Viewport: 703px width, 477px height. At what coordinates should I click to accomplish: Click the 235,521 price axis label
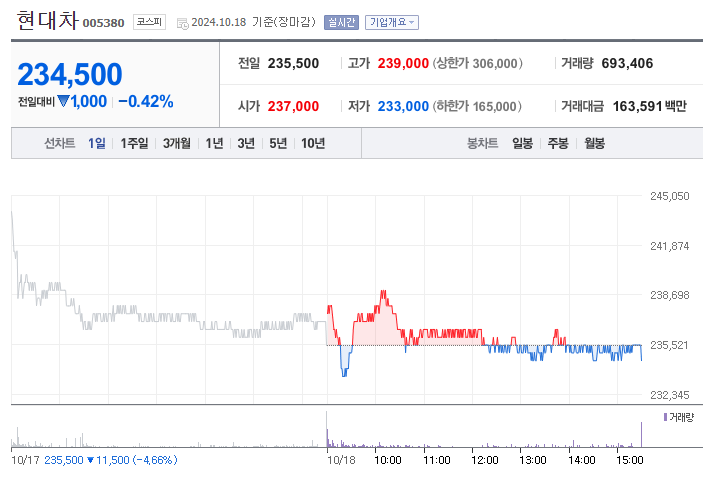tap(669, 345)
